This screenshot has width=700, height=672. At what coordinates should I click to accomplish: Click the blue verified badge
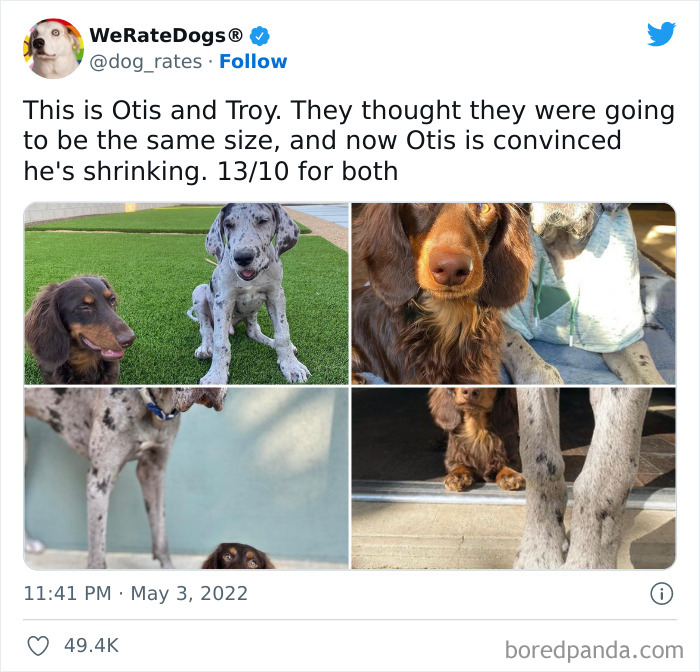point(259,36)
